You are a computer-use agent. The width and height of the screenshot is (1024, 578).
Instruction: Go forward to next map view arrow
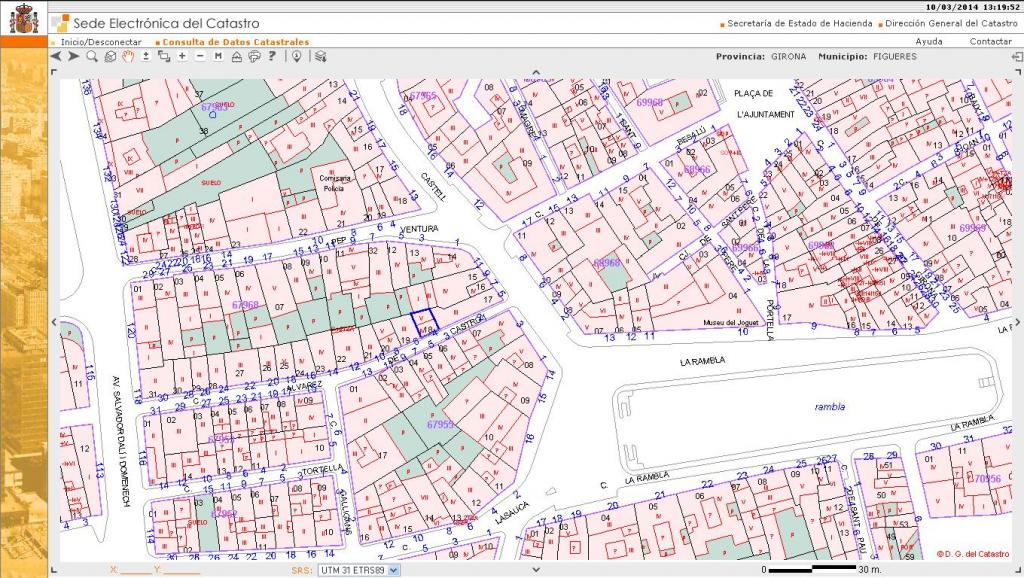point(74,57)
